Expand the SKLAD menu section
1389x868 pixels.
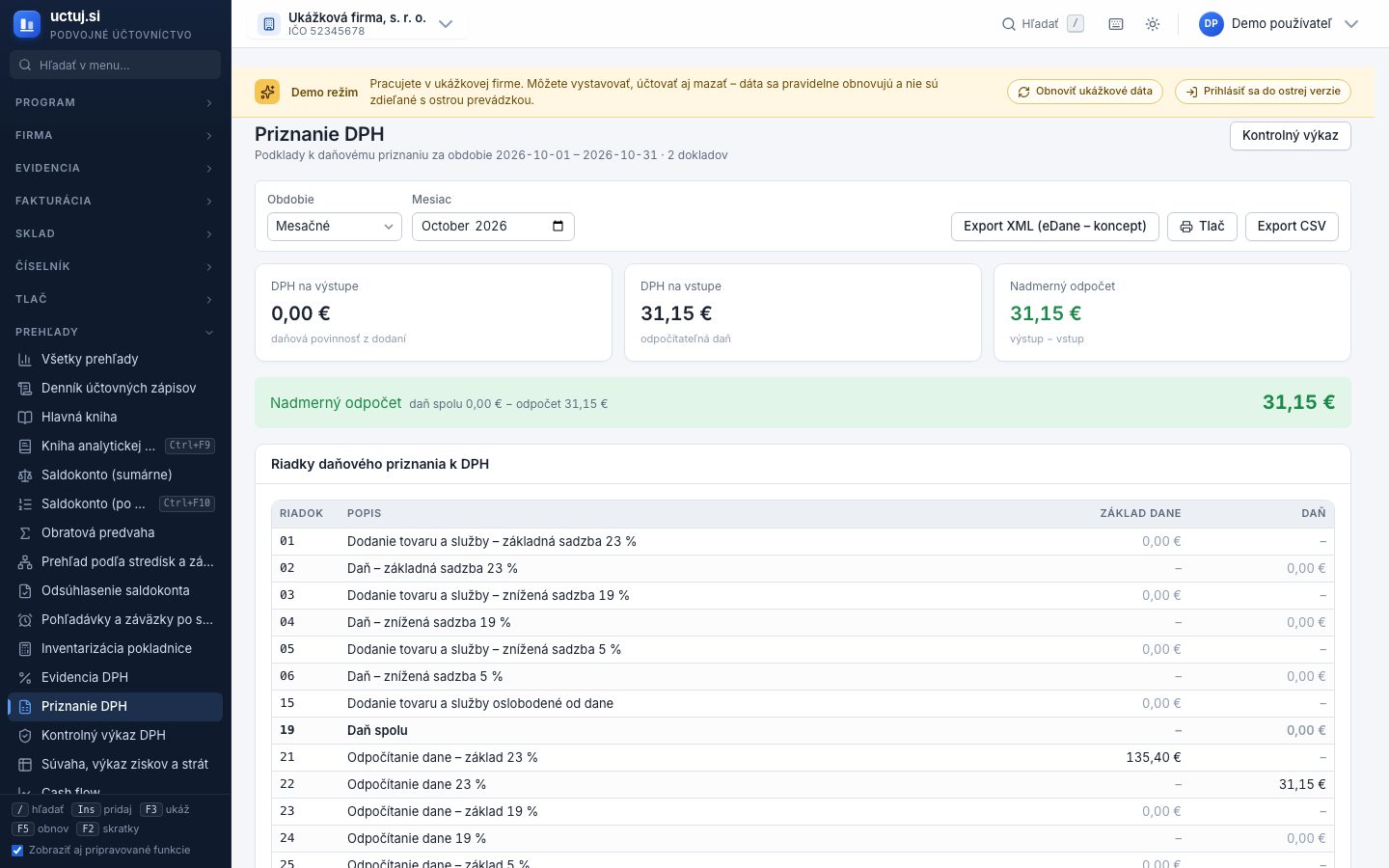point(115,233)
